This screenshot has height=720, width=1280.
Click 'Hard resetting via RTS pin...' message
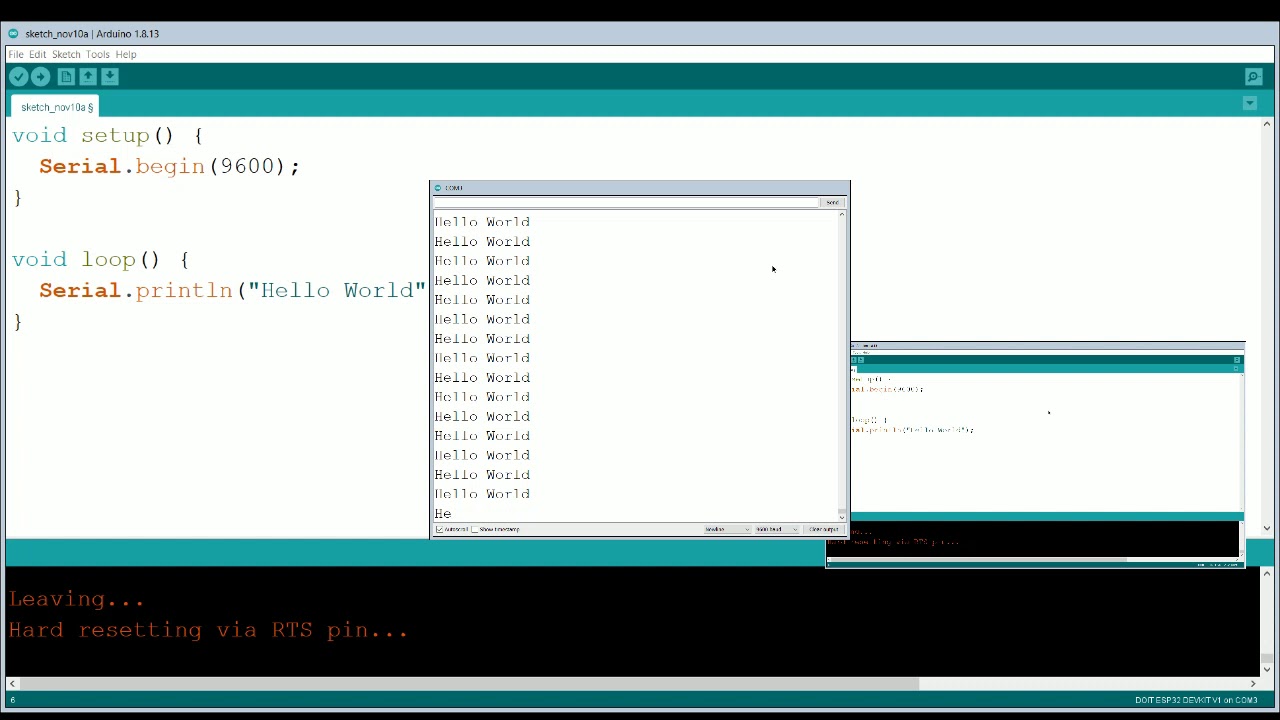click(208, 630)
